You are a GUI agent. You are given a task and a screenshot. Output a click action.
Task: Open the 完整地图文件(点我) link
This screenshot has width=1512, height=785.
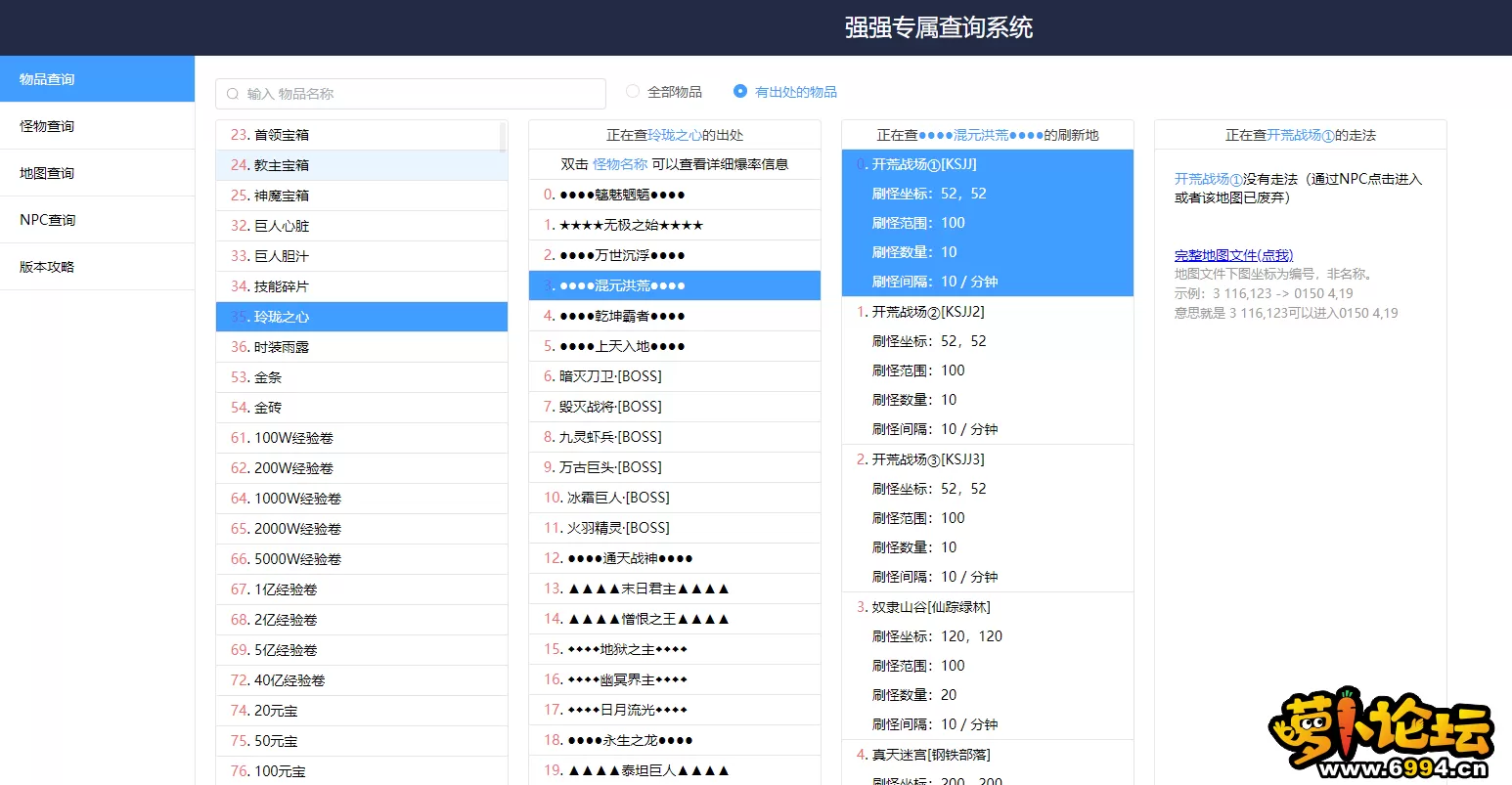1233,255
